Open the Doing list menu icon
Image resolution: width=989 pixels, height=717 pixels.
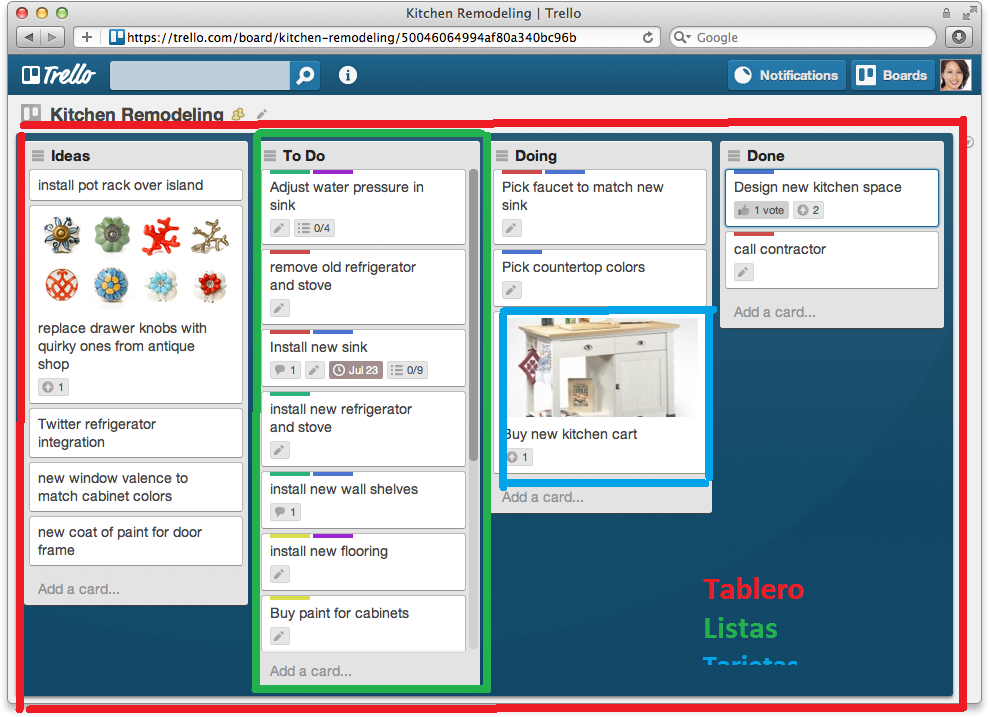(x=502, y=156)
